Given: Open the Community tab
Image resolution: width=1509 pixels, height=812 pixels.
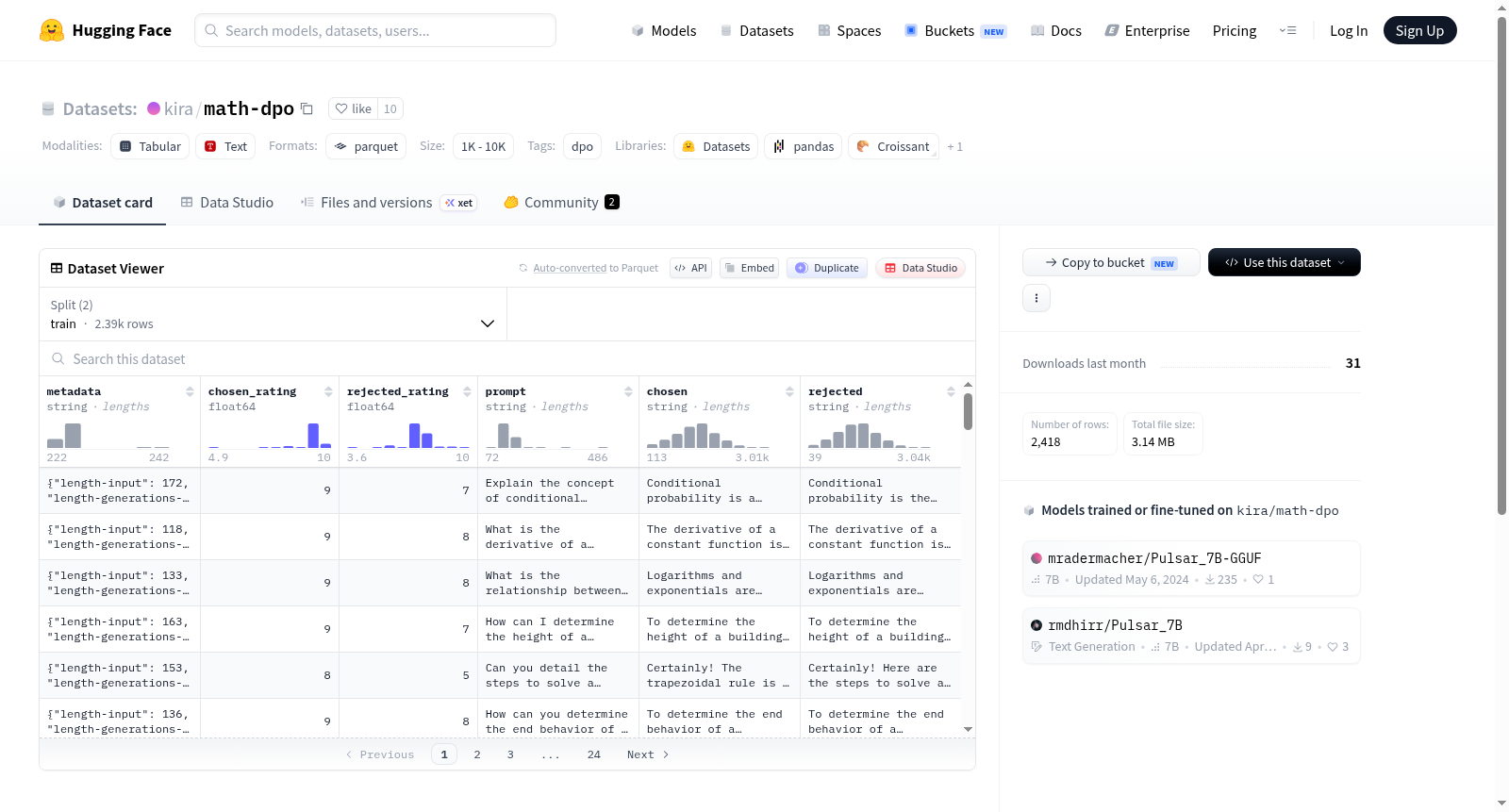Looking at the screenshot, I should pyautogui.click(x=561, y=202).
